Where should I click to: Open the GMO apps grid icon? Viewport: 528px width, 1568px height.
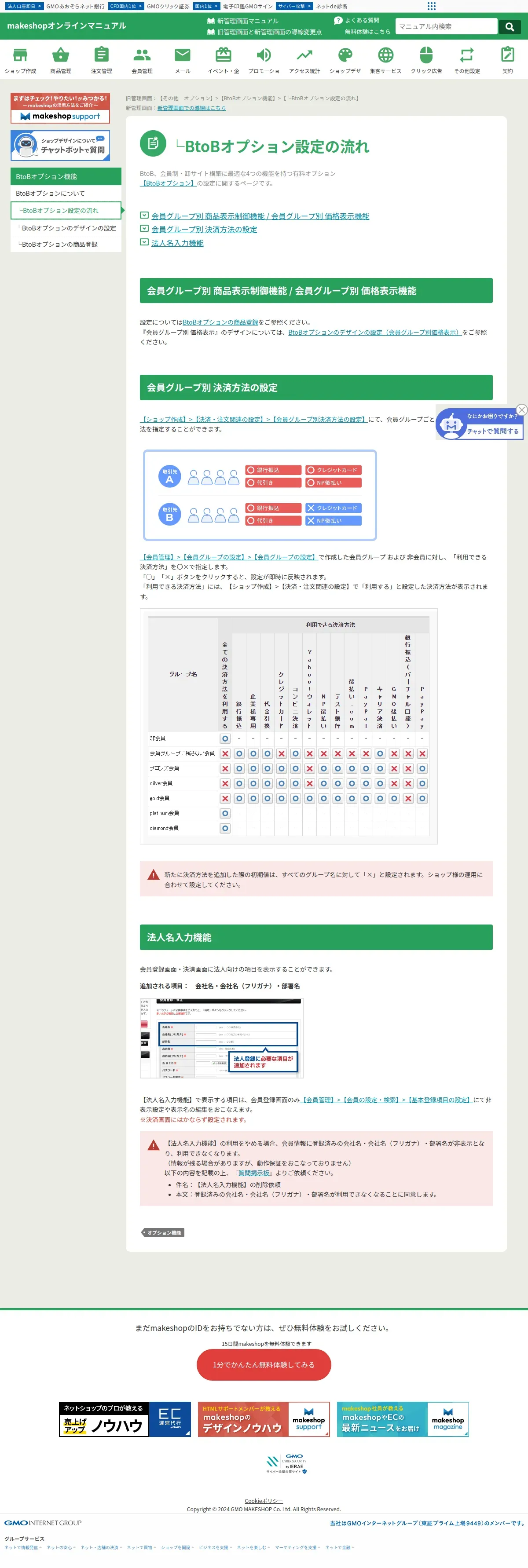click(x=431, y=6)
